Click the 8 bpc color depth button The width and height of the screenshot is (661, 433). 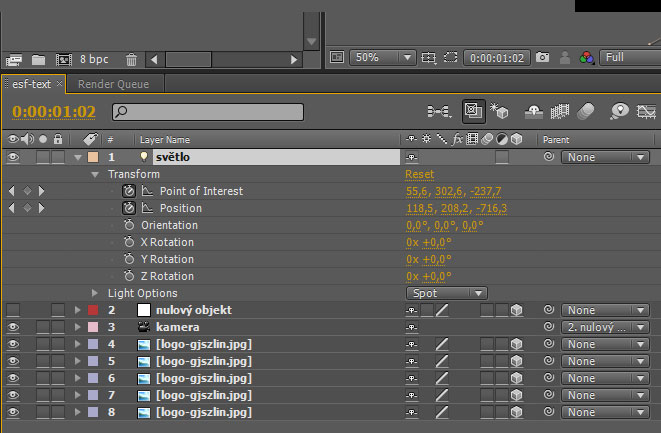click(94, 59)
